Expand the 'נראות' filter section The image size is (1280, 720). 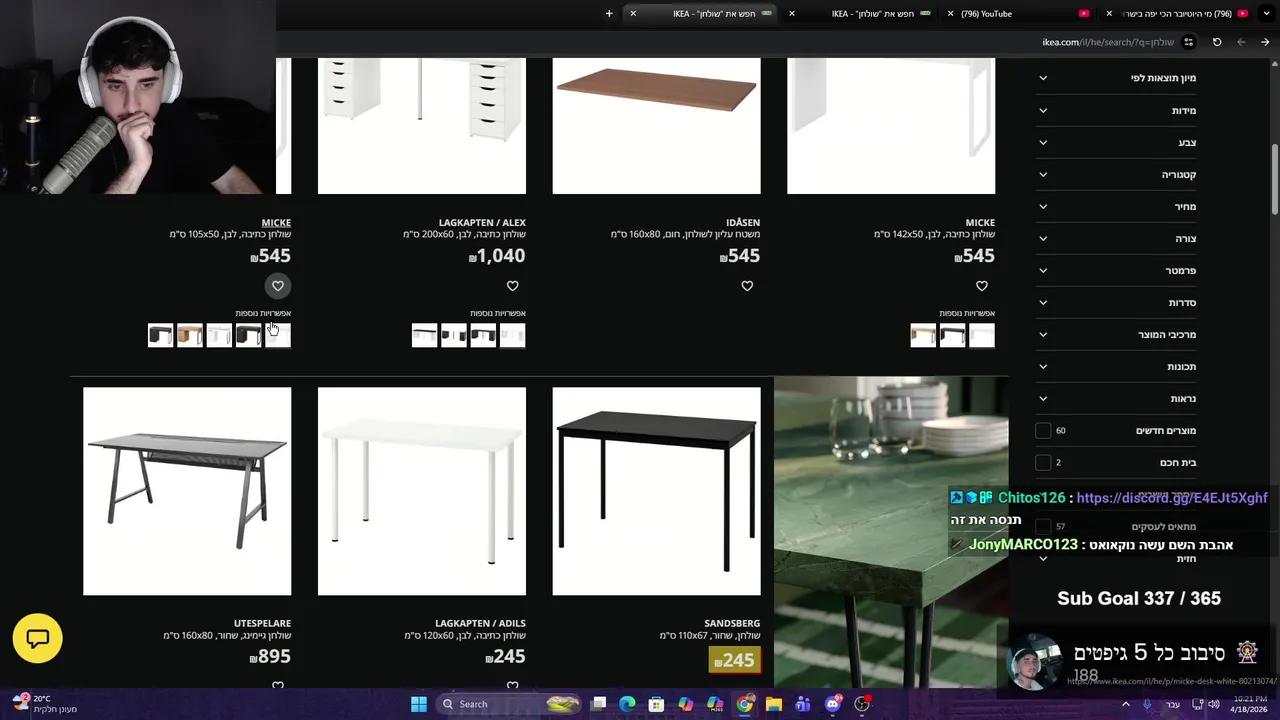1116,398
